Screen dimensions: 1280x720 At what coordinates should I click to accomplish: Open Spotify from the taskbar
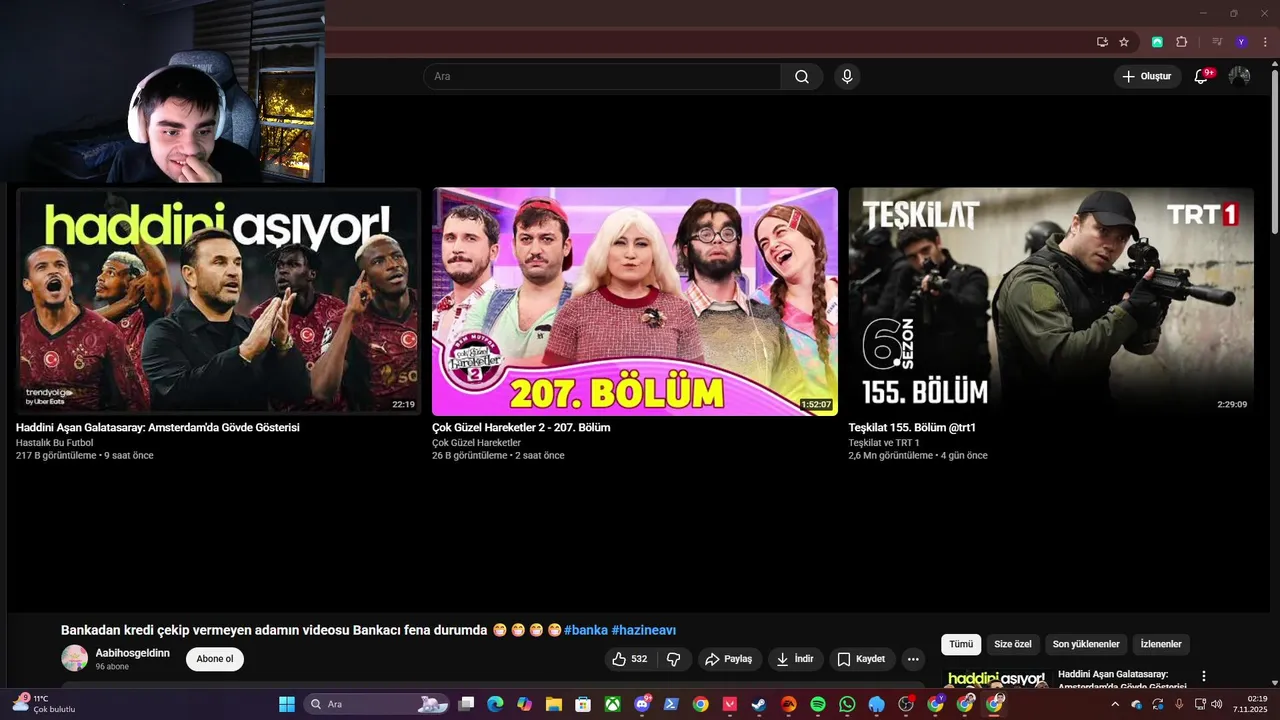[818, 704]
